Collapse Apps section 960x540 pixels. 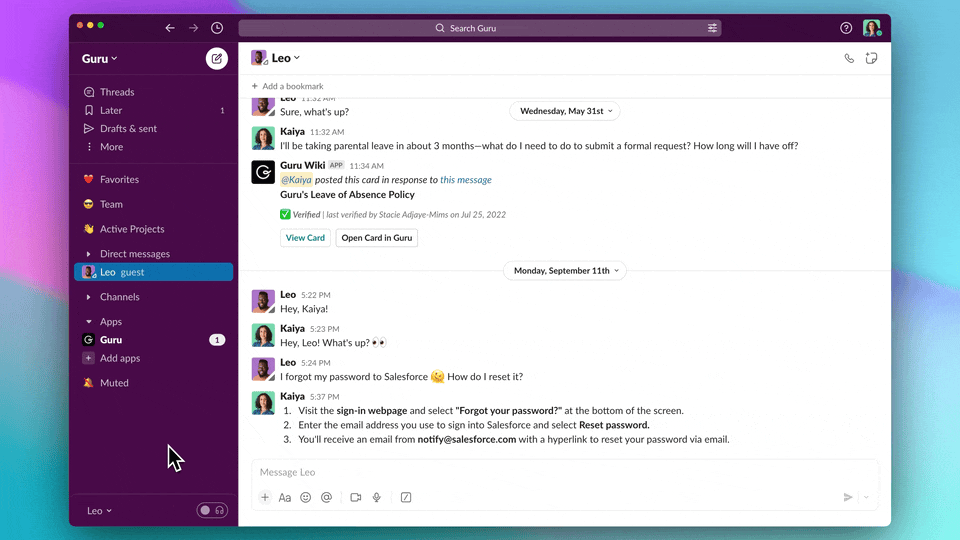point(89,321)
